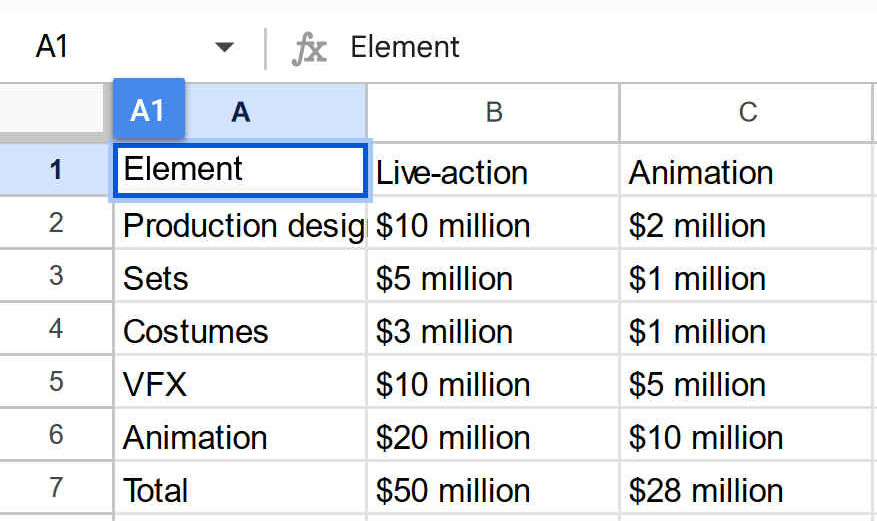The width and height of the screenshot is (877, 521).
Task: Click the $50 million total cell
Action: click(493, 490)
